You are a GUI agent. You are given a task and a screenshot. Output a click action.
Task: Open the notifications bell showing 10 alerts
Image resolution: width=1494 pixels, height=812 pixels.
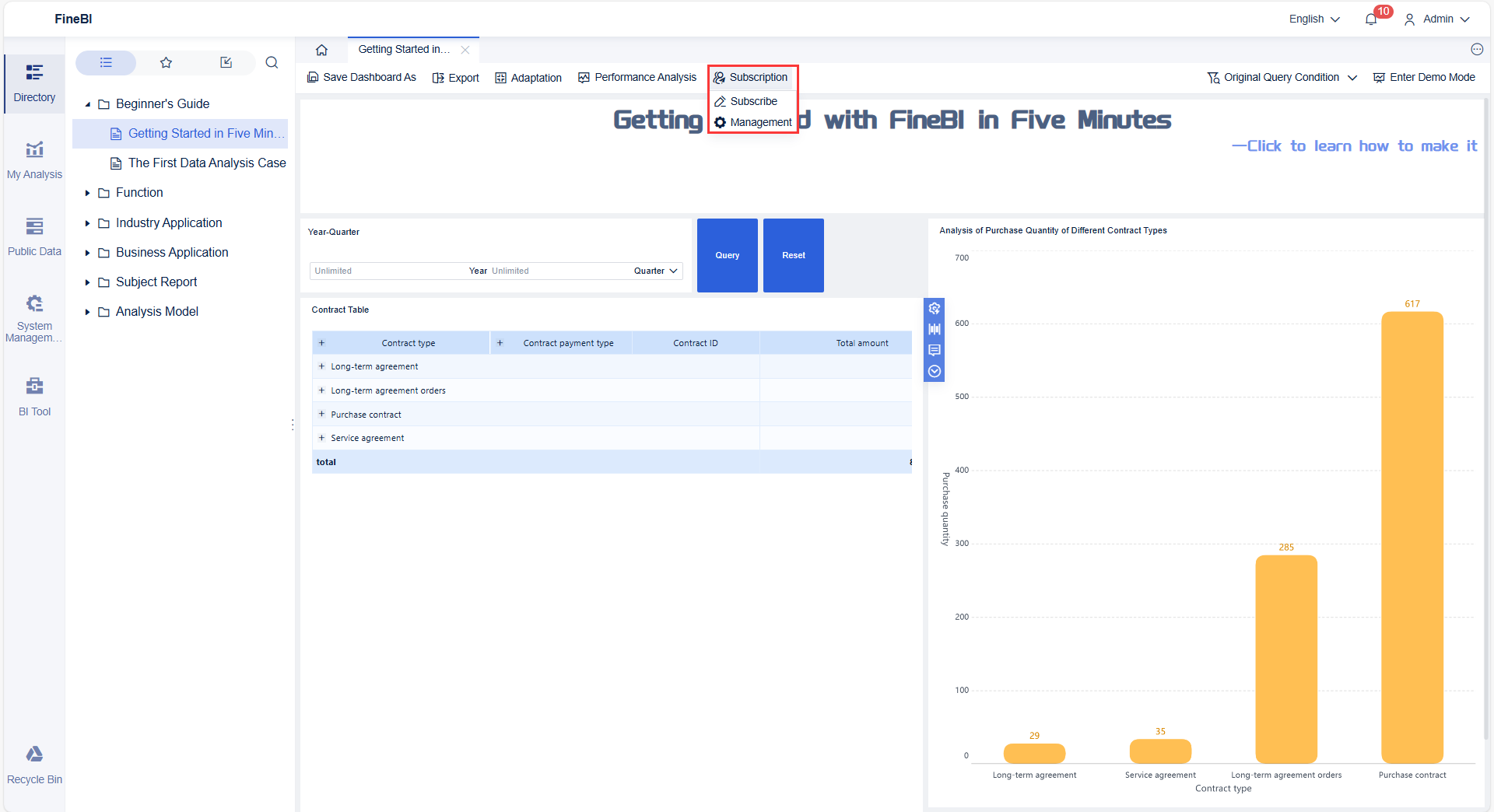[1371, 18]
